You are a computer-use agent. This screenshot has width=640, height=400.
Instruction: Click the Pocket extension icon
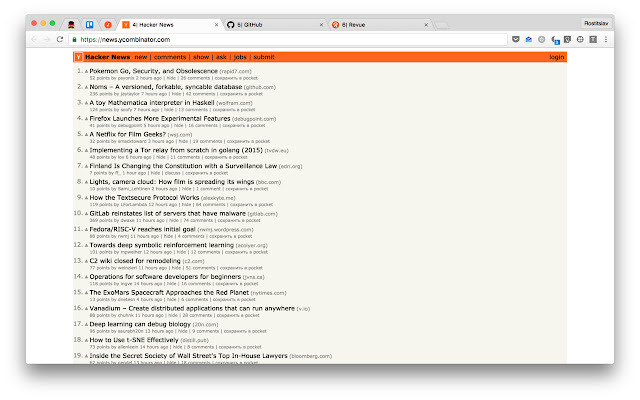coord(516,39)
